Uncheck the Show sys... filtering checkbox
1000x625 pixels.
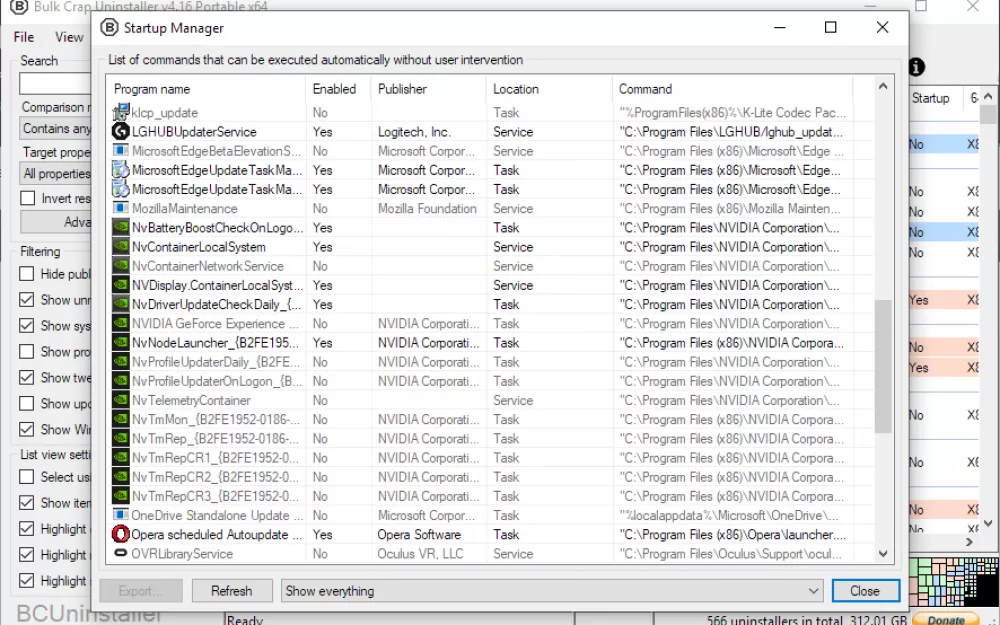[x=27, y=325]
